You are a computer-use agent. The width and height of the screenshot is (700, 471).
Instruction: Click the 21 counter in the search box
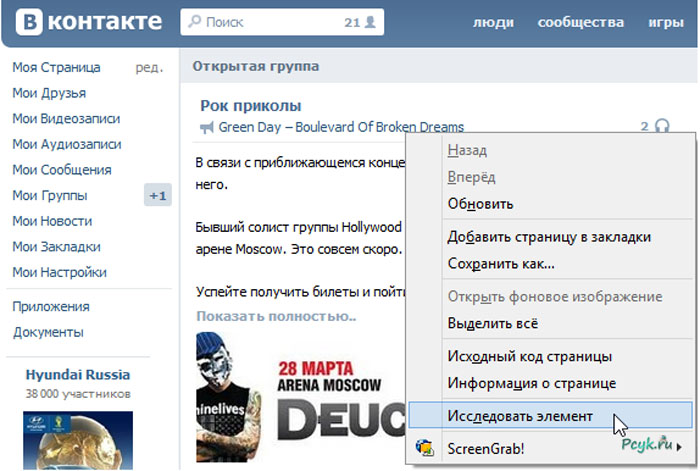pos(352,22)
